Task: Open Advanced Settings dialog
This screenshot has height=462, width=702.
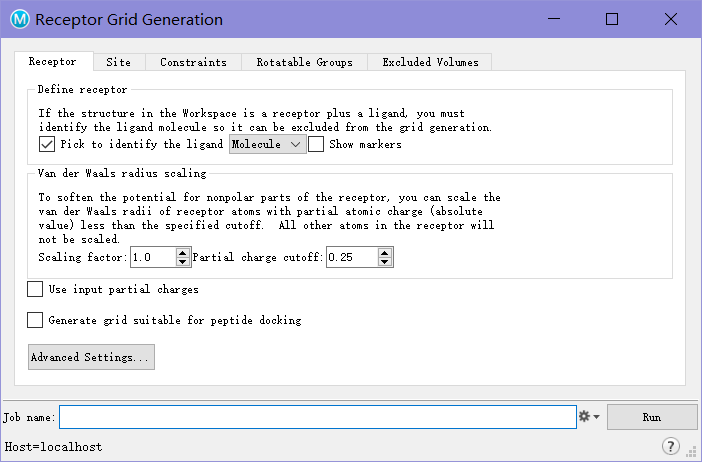Action: (91, 357)
